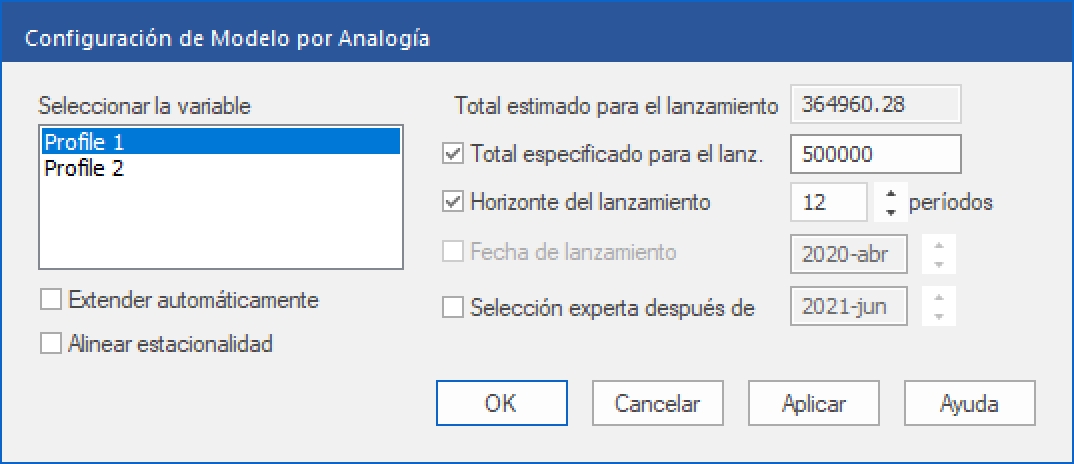Click up arrow beside 2021-jun date
1074x464 pixels.
tap(939, 297)
